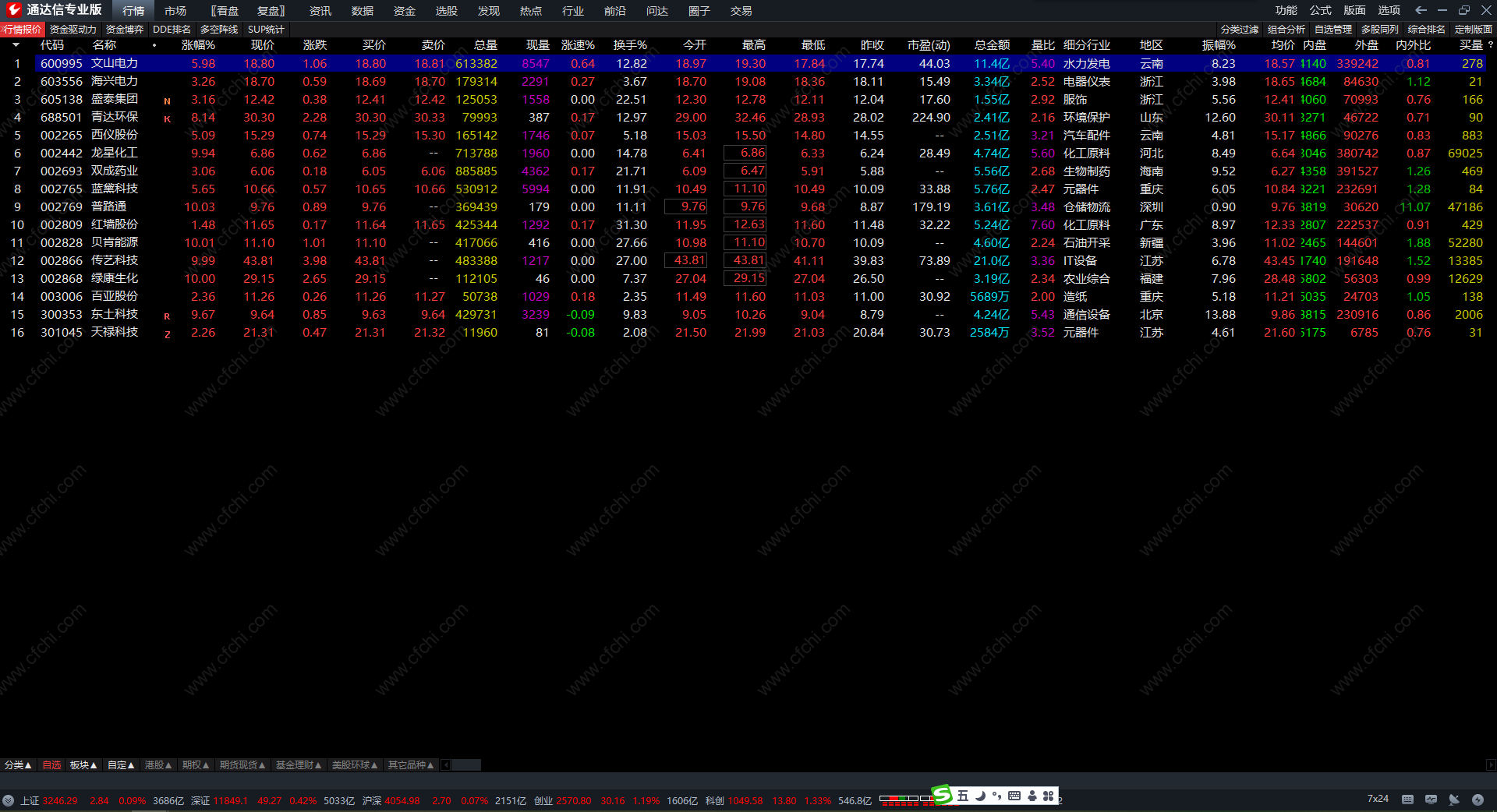Expand the 期权 options list
Screen dimensions: 1497x812
point(196,765)
